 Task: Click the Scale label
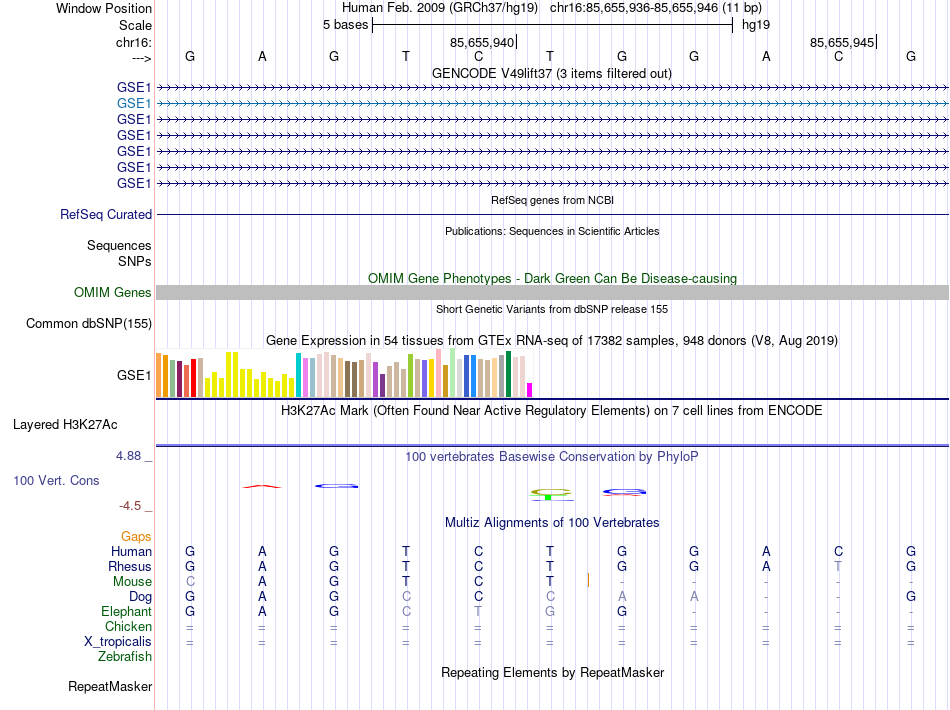pos(135,25)
